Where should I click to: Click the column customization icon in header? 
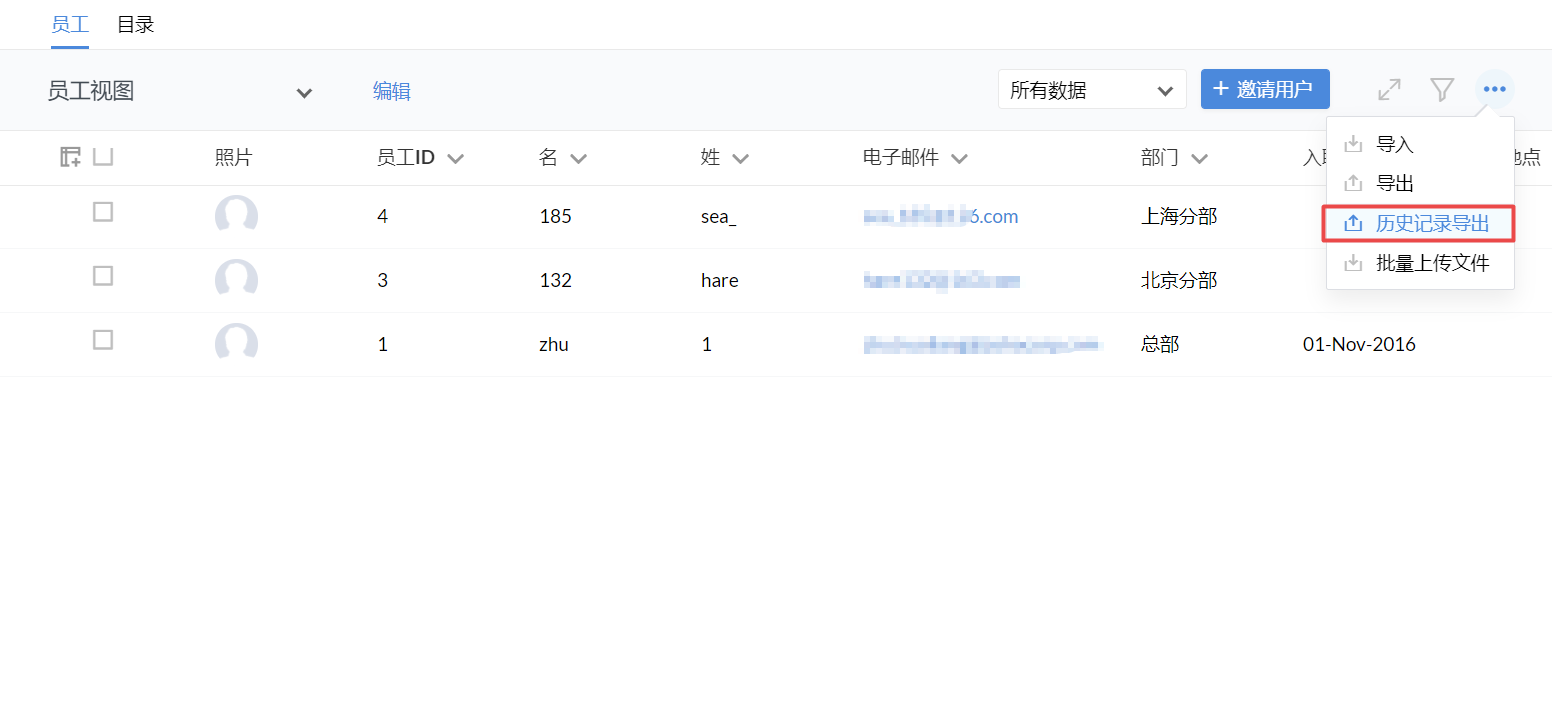pyautogui.click(x=70, y=157)
